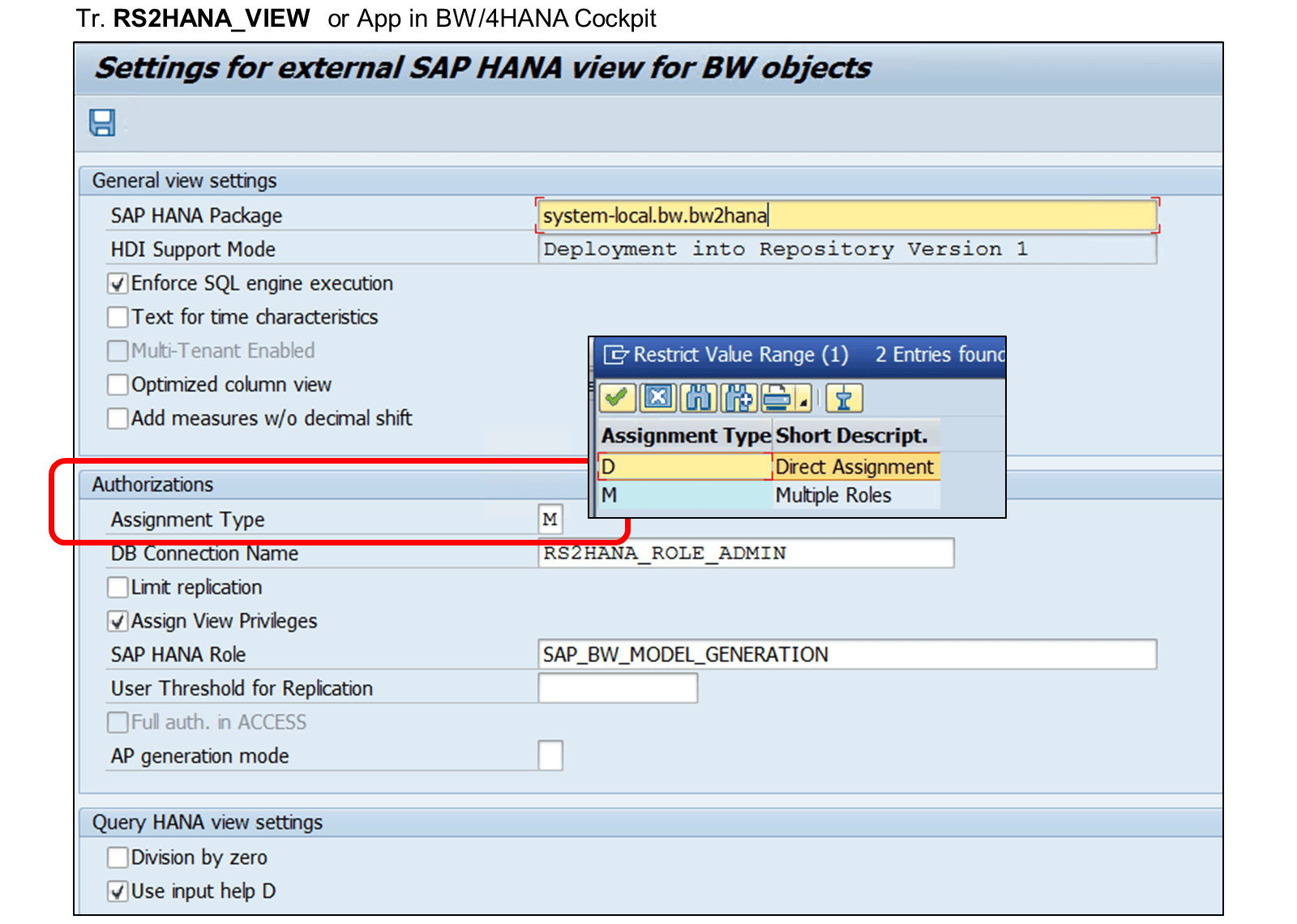Click the General view settings group header
1297x924 pixels.
(185, 181)
